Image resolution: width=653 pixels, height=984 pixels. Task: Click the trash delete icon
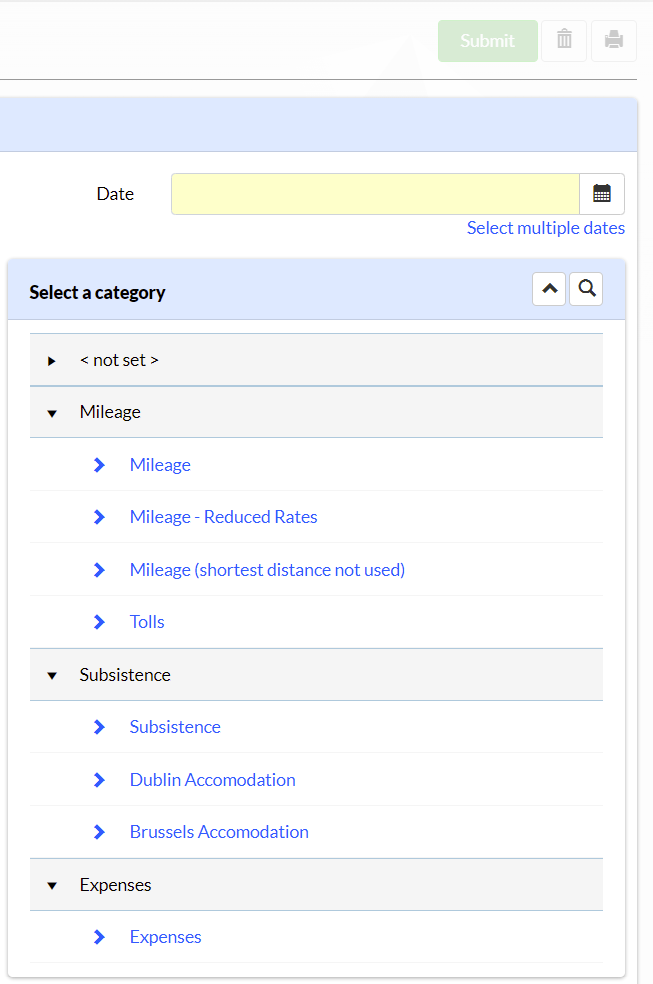pos(564,41)
